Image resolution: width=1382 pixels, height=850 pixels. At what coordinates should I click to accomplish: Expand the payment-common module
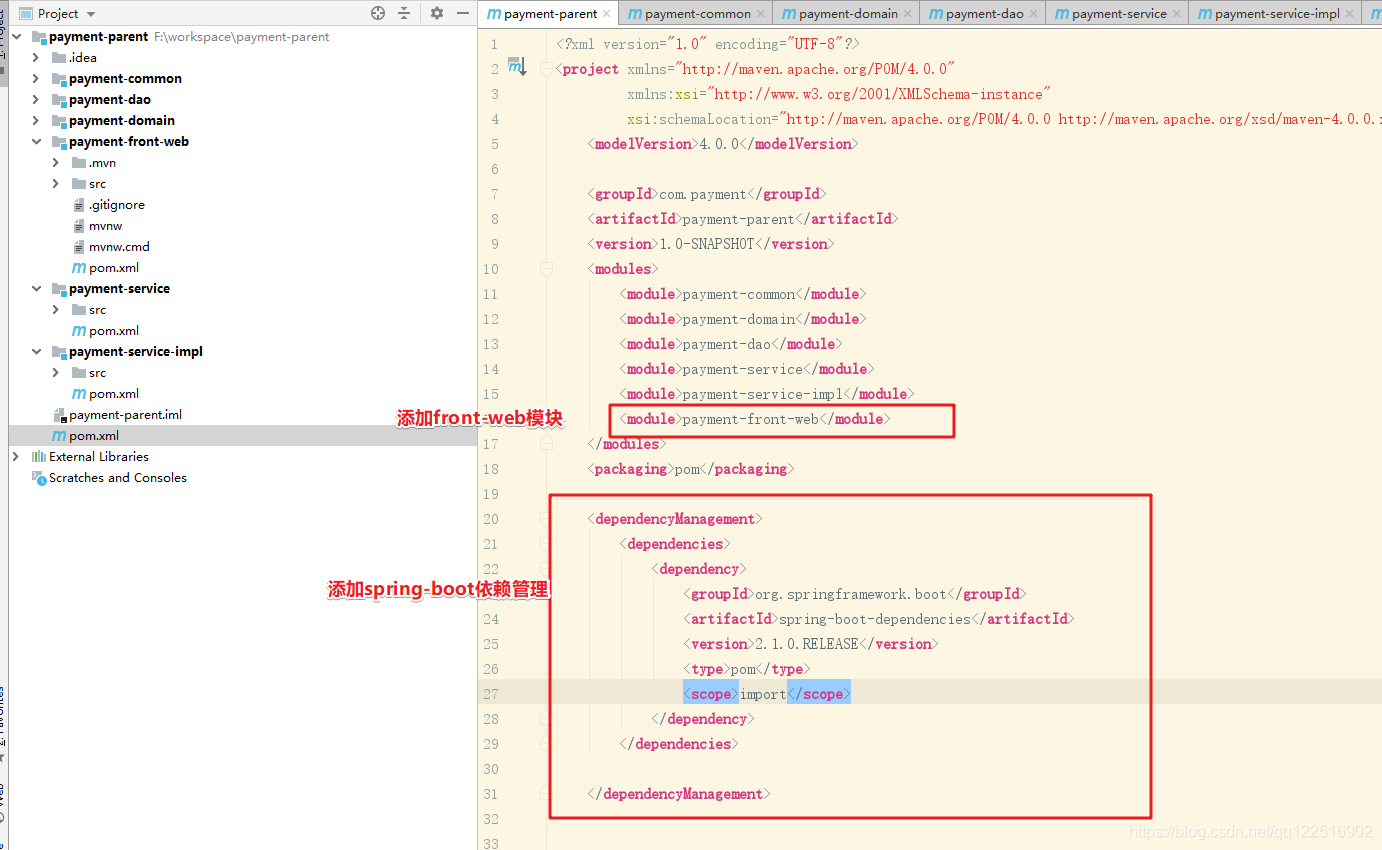(36, 79)
